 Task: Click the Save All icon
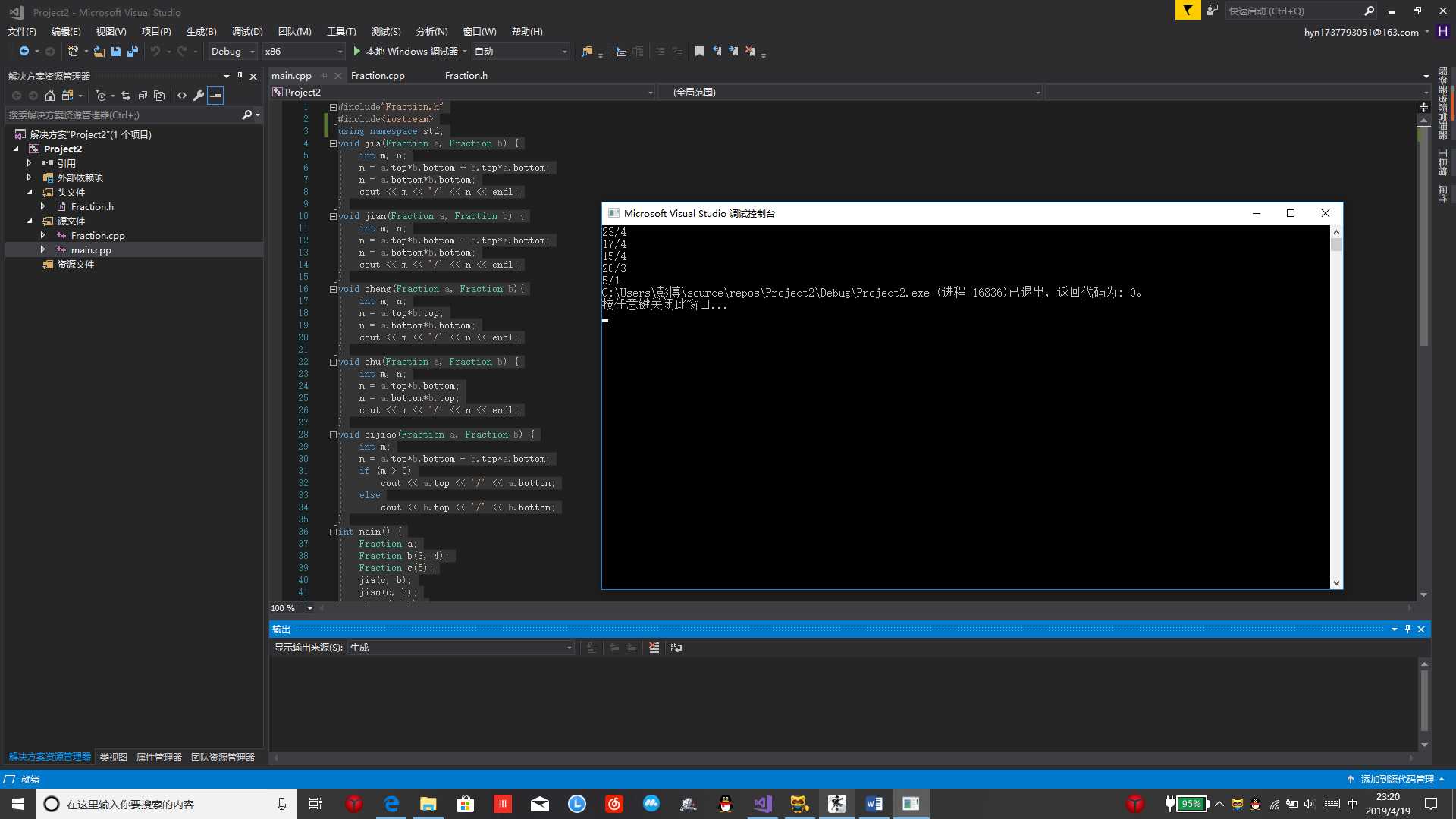133,52
